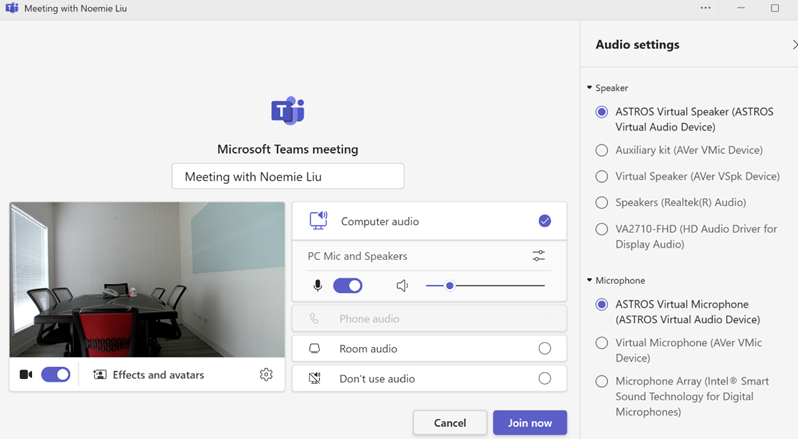Click the meeting name text field
798x439 pixels.
pyautogui.click(x=288, y=177)
